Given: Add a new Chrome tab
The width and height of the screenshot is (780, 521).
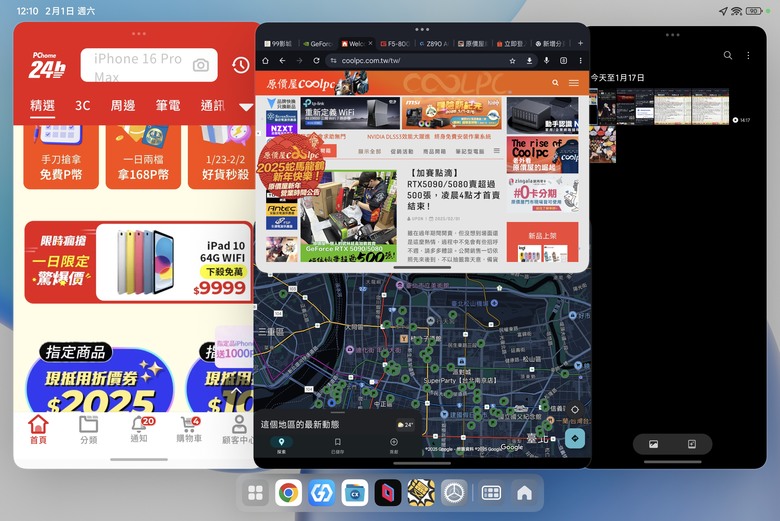Looking at the screenshot, I should coord(580,43).
